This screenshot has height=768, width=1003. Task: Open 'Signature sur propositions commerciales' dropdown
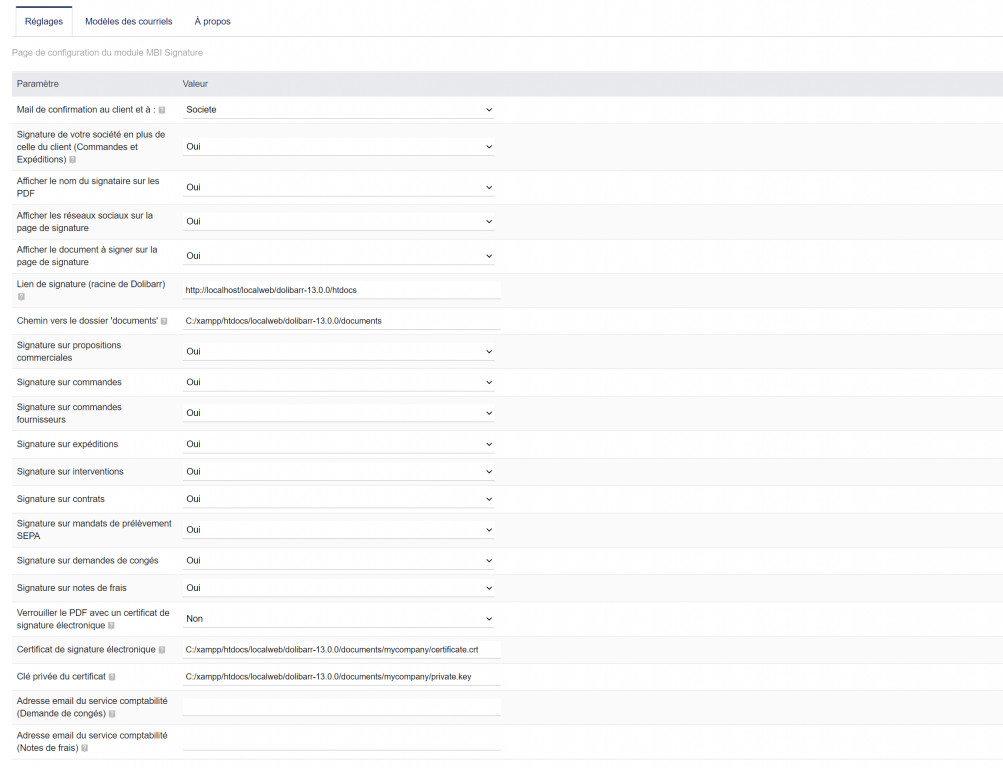tap(339, 352)
